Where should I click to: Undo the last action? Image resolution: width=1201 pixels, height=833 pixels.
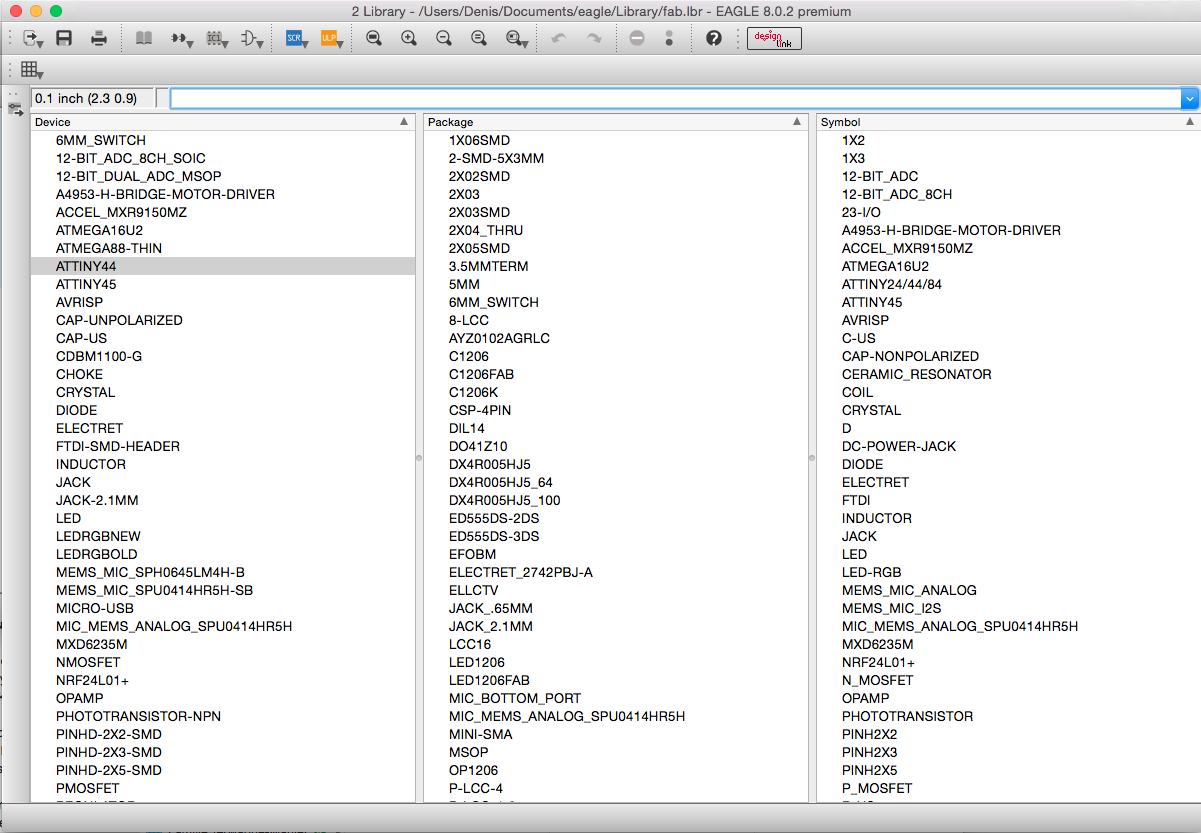click(x=559, y=39)
